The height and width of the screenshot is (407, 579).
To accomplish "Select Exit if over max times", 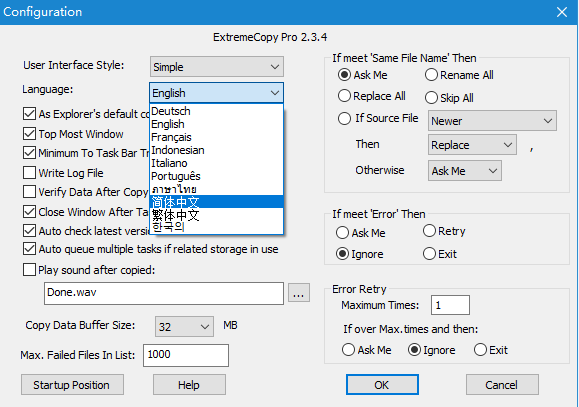I will pos(480,350).
